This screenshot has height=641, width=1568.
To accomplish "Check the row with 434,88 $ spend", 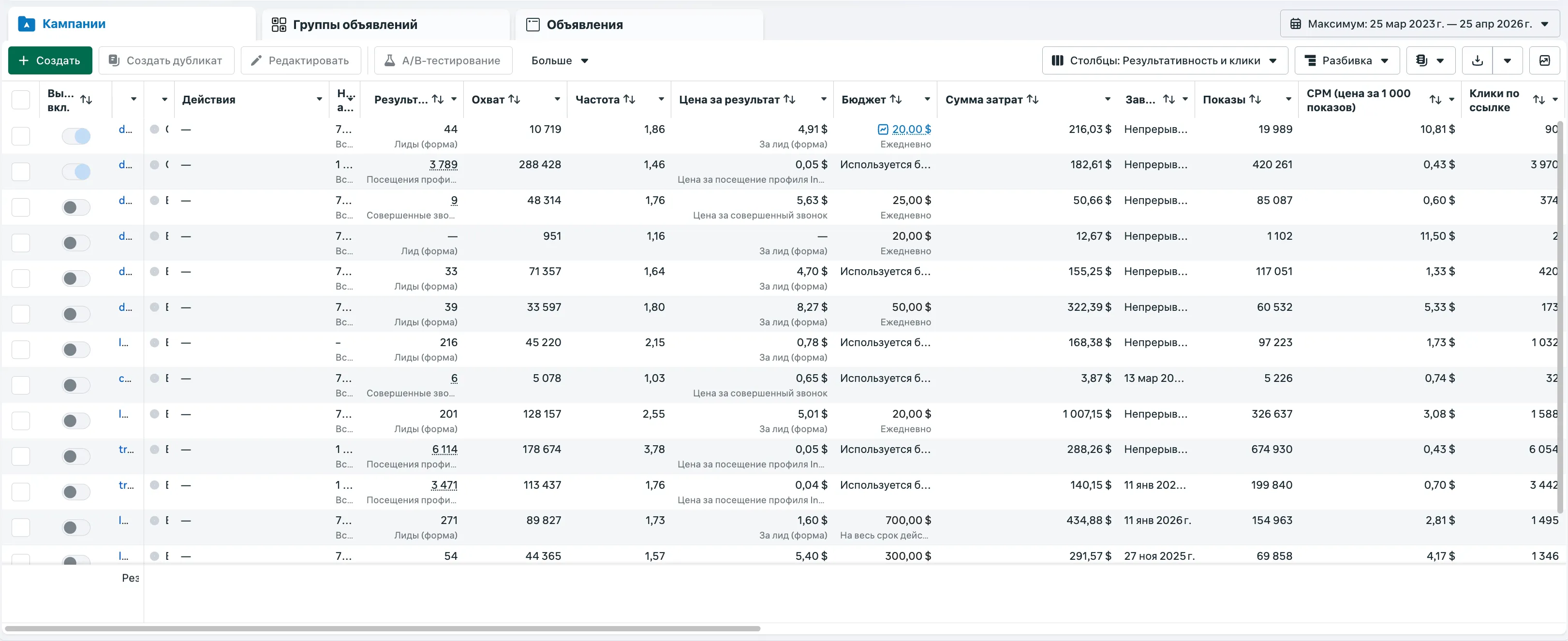I will 21,527.
